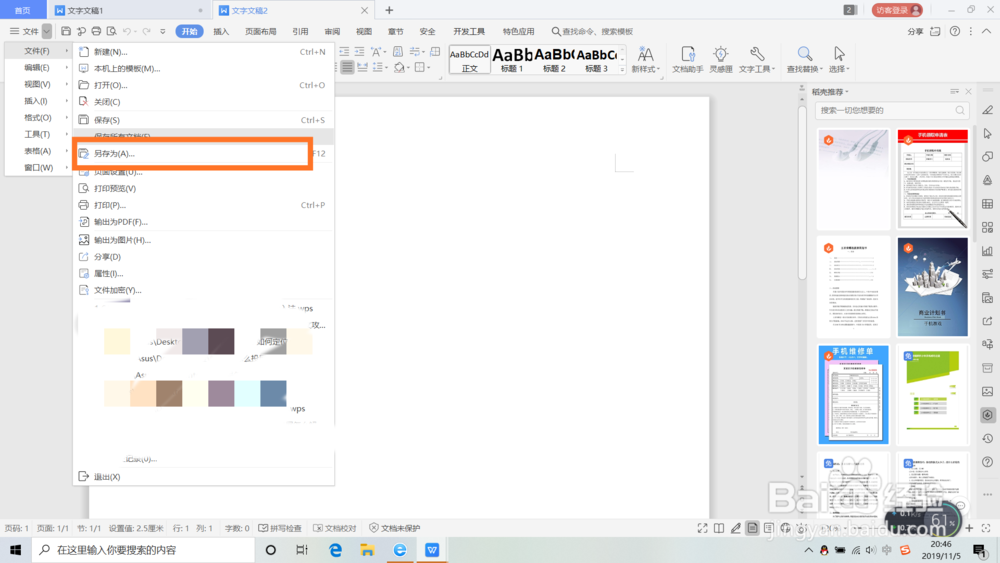Click the Windows taskbar search box
The height and width of the screenshot is (563, 1000).
142,550
